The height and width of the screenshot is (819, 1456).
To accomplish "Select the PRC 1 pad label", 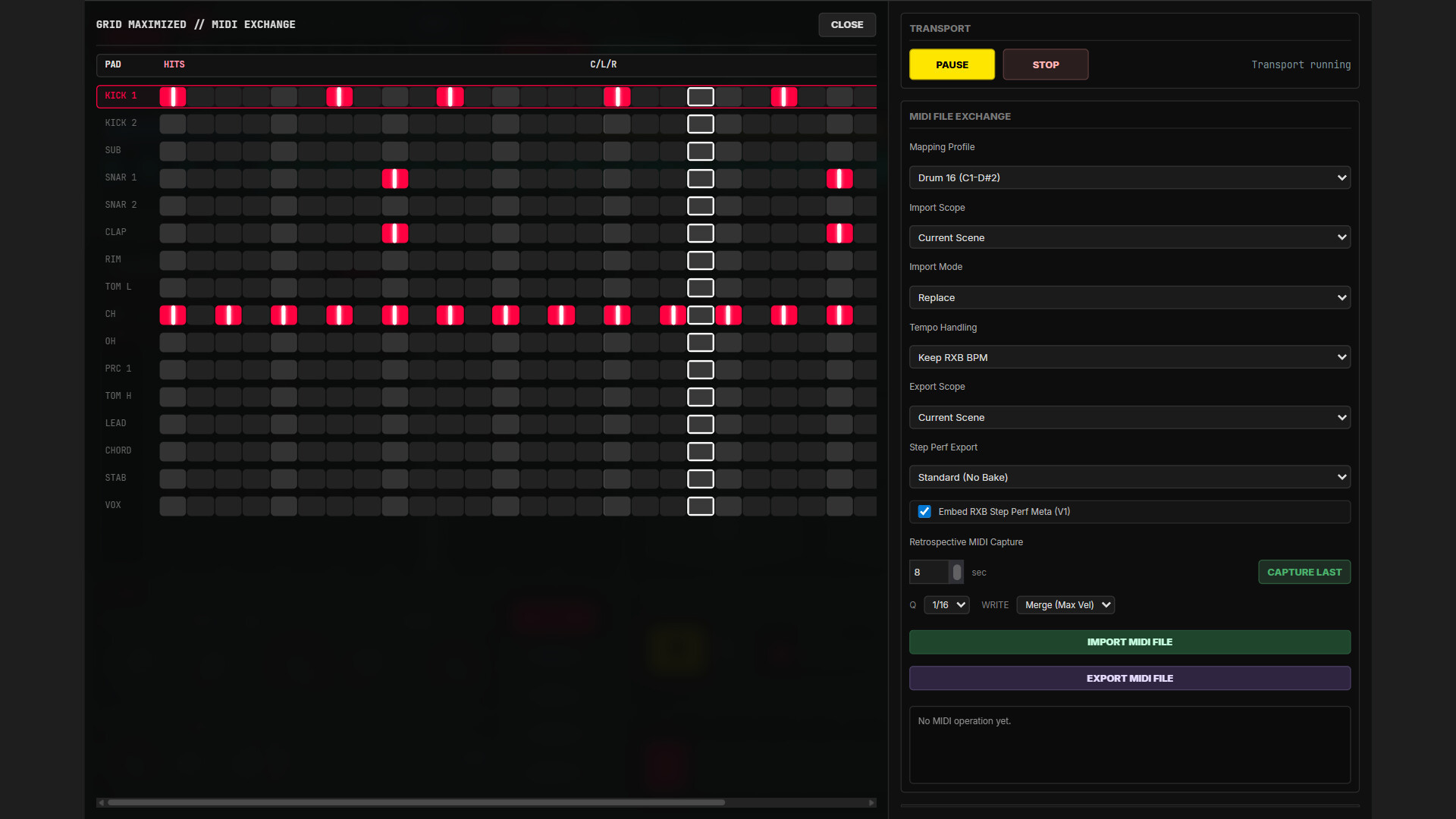I will coord(118,369).
